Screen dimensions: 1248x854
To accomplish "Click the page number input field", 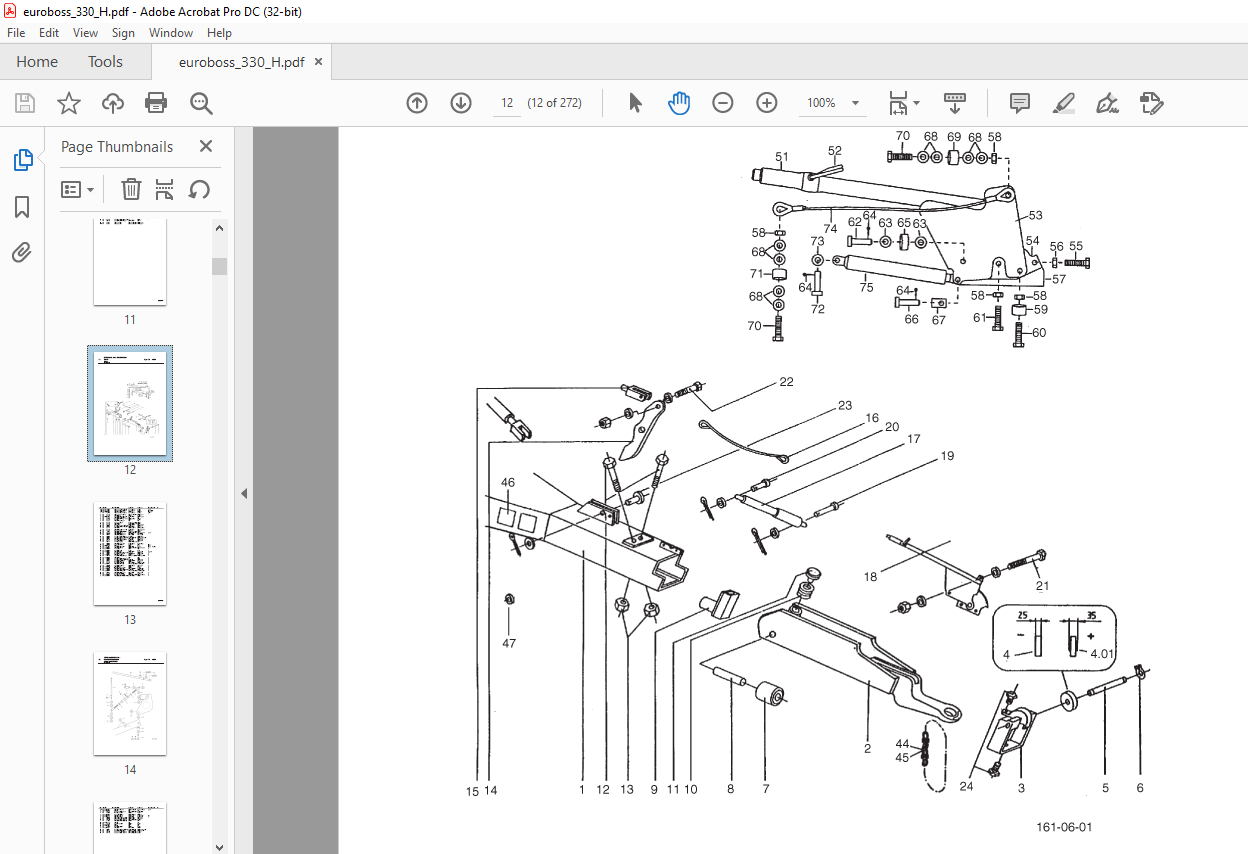I will 507,103.
